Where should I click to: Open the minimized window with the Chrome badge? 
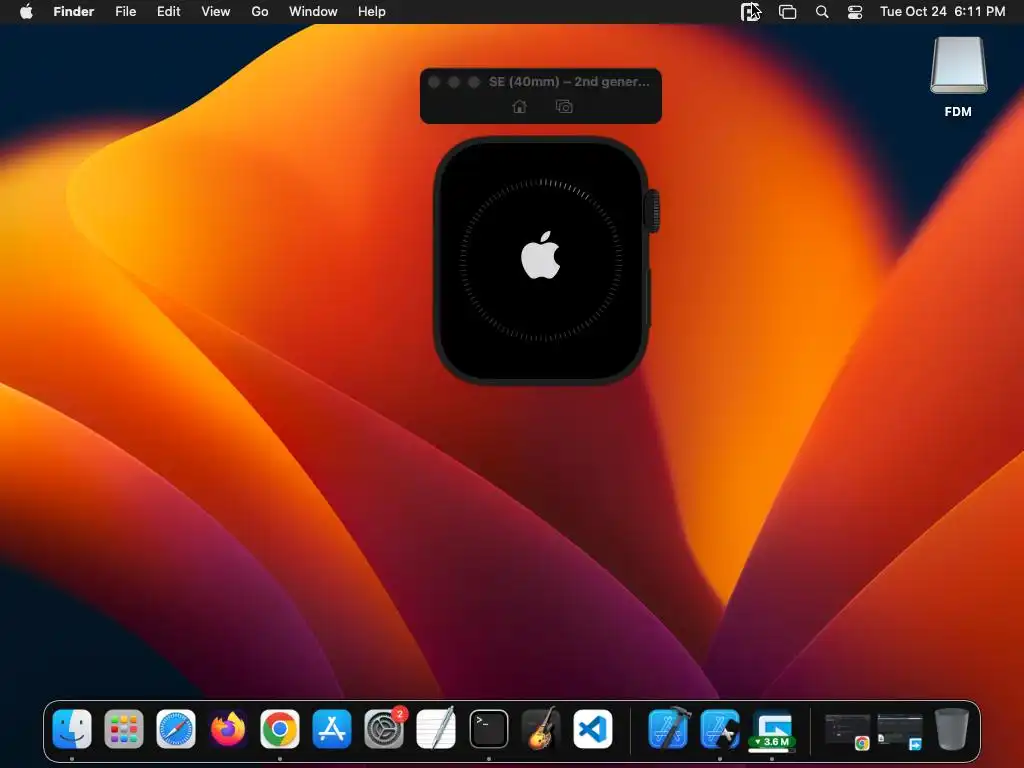848,730
